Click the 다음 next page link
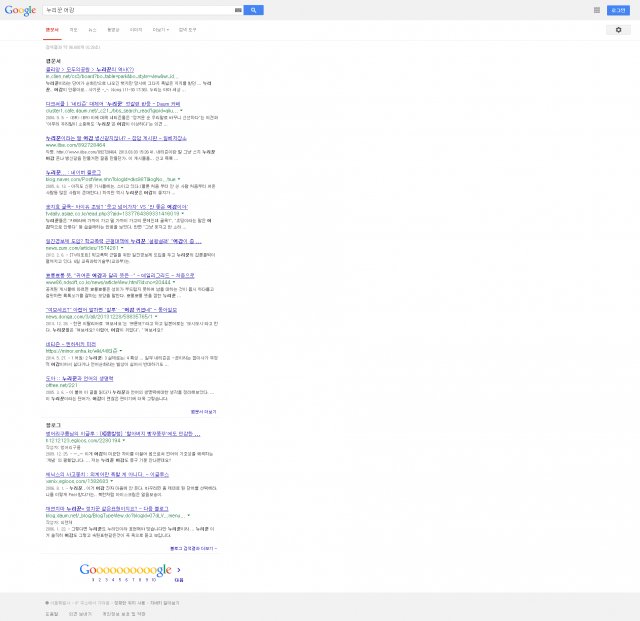The width and height of the screenshot is (640, 621). (x=179, y=580)
